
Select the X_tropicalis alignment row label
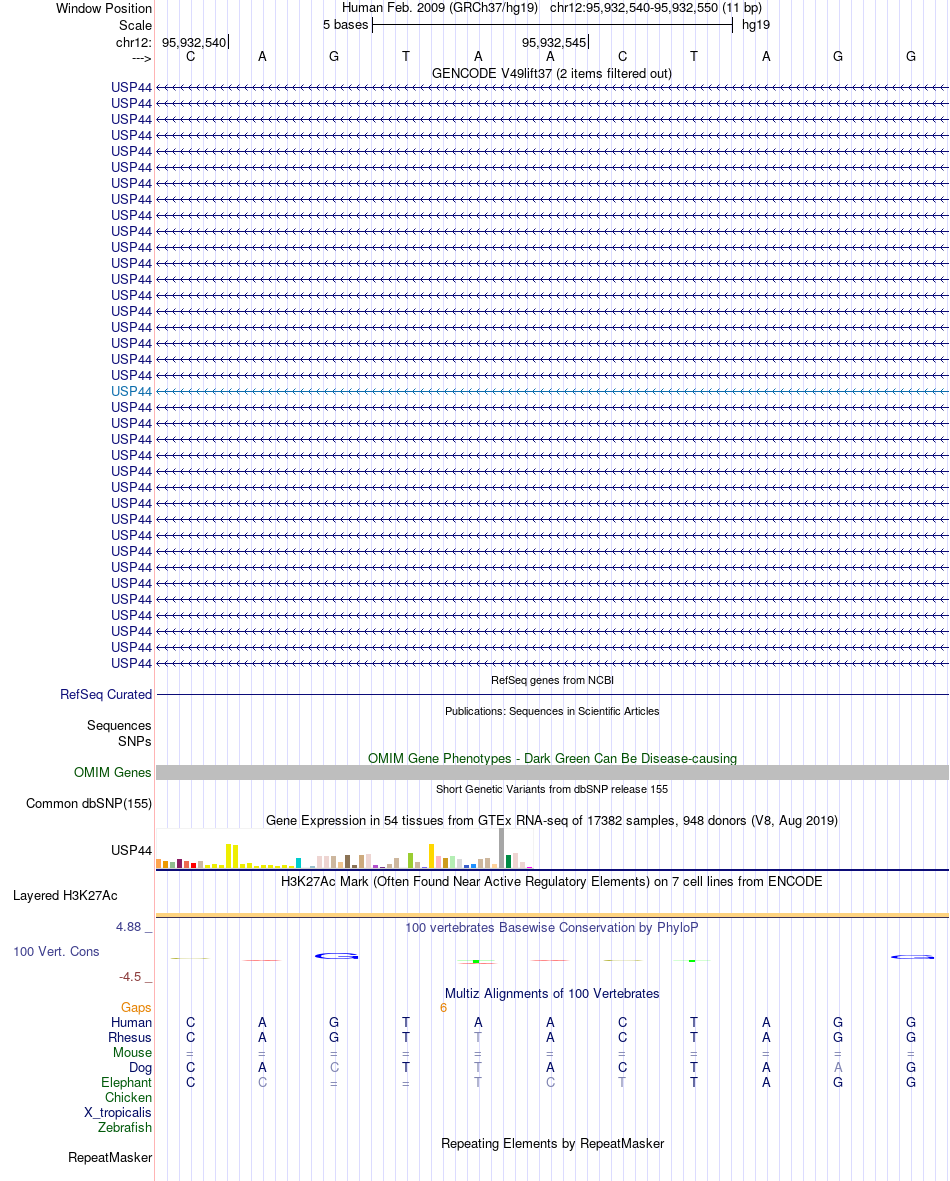pyautogui.click(x=118, y=1112)
